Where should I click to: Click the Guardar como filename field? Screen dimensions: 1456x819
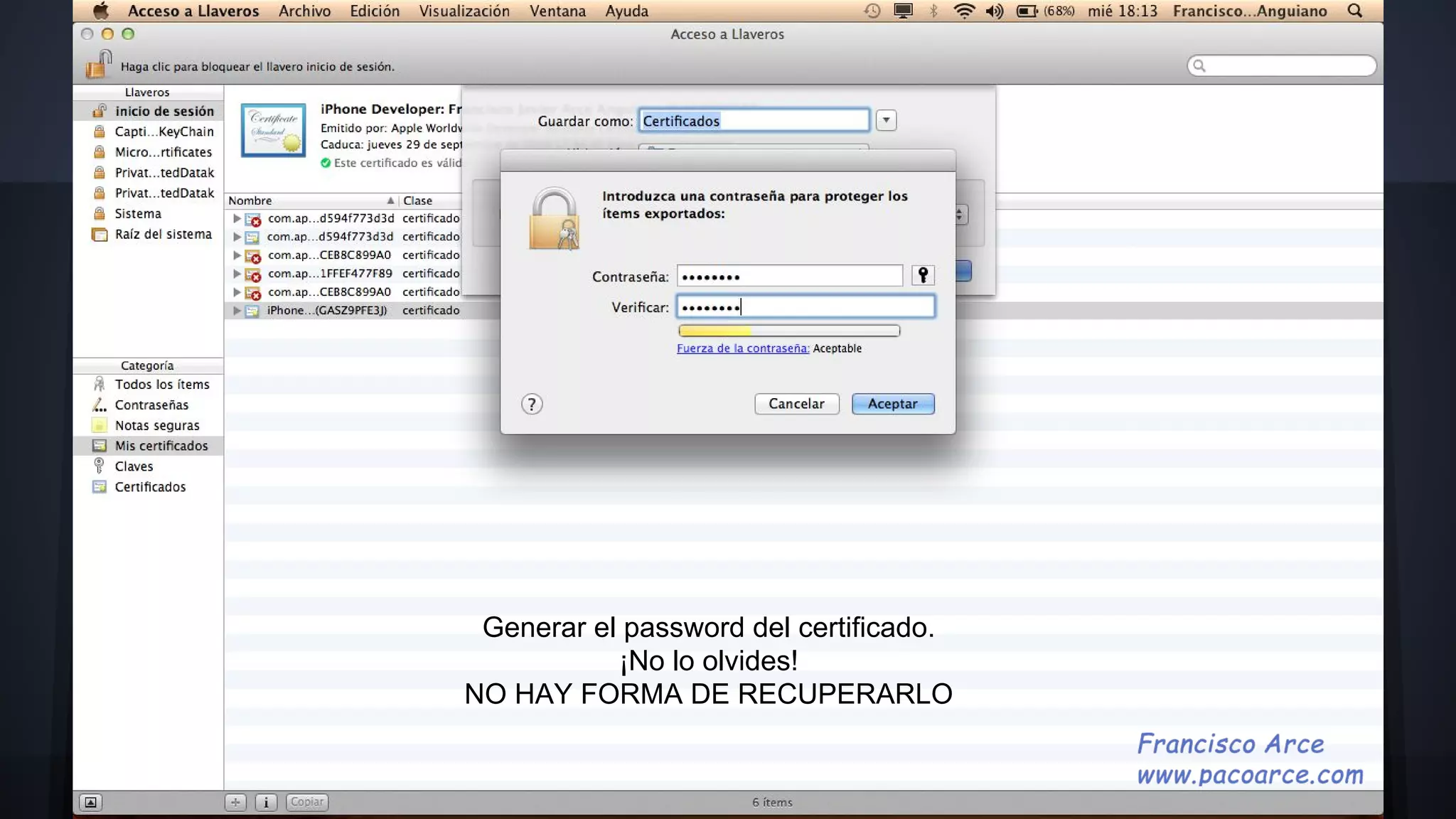point(754,120)
